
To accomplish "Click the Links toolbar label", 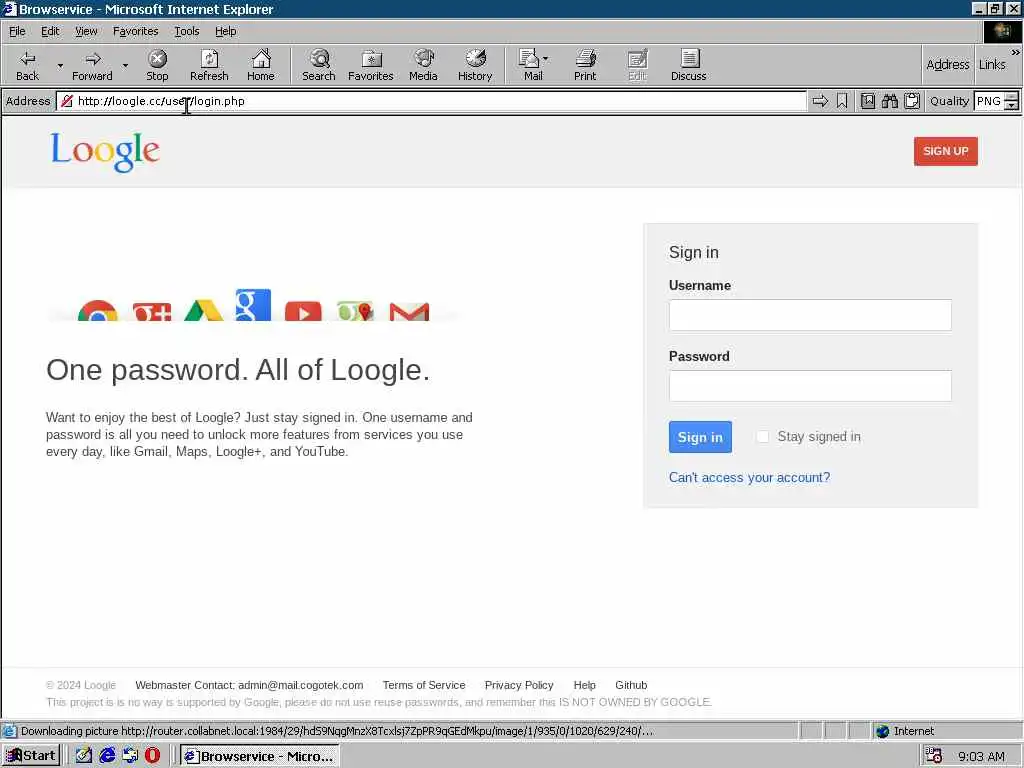I will coord(992,65).
